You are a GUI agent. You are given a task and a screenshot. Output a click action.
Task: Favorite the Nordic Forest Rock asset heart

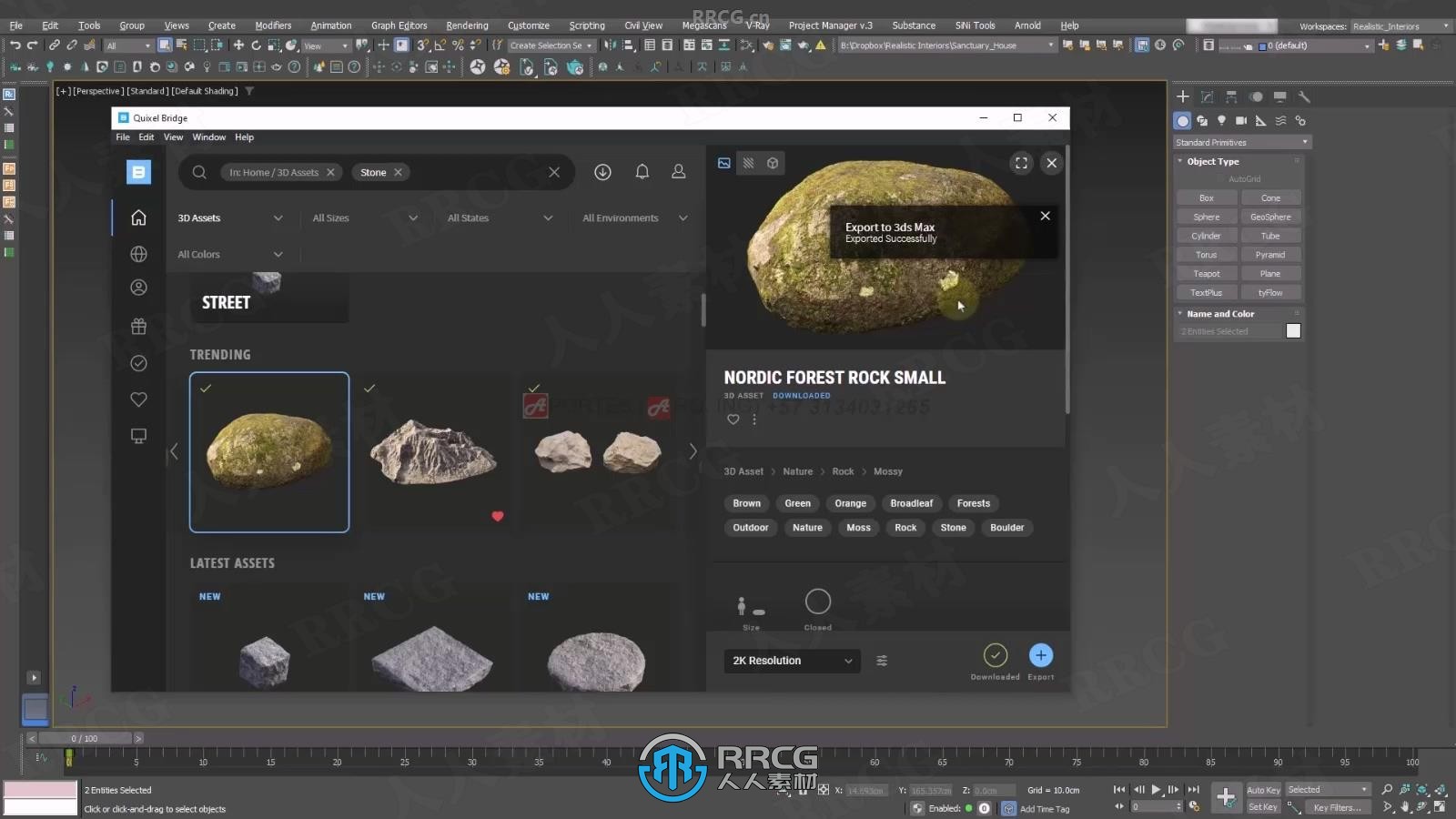tap(733, 420)
